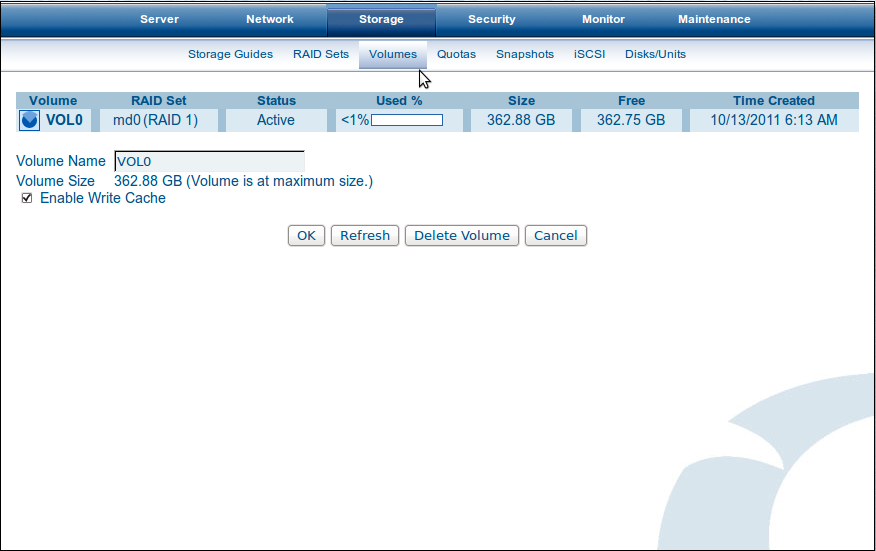
Task: Click the Volume Name input field
Action: pyautogui.click(x=210, y=161)
